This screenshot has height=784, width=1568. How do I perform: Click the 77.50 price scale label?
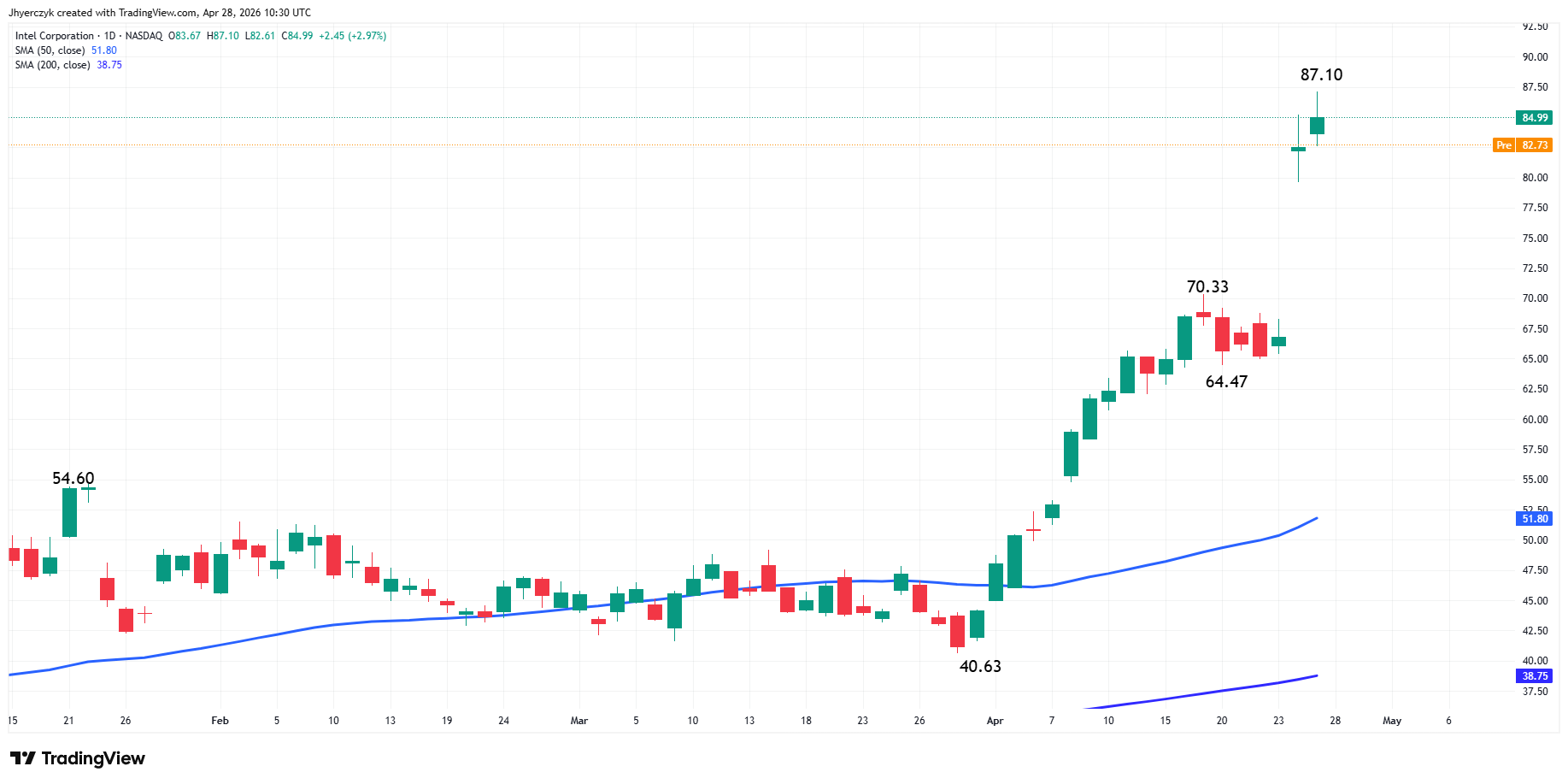click(1535, 208)
